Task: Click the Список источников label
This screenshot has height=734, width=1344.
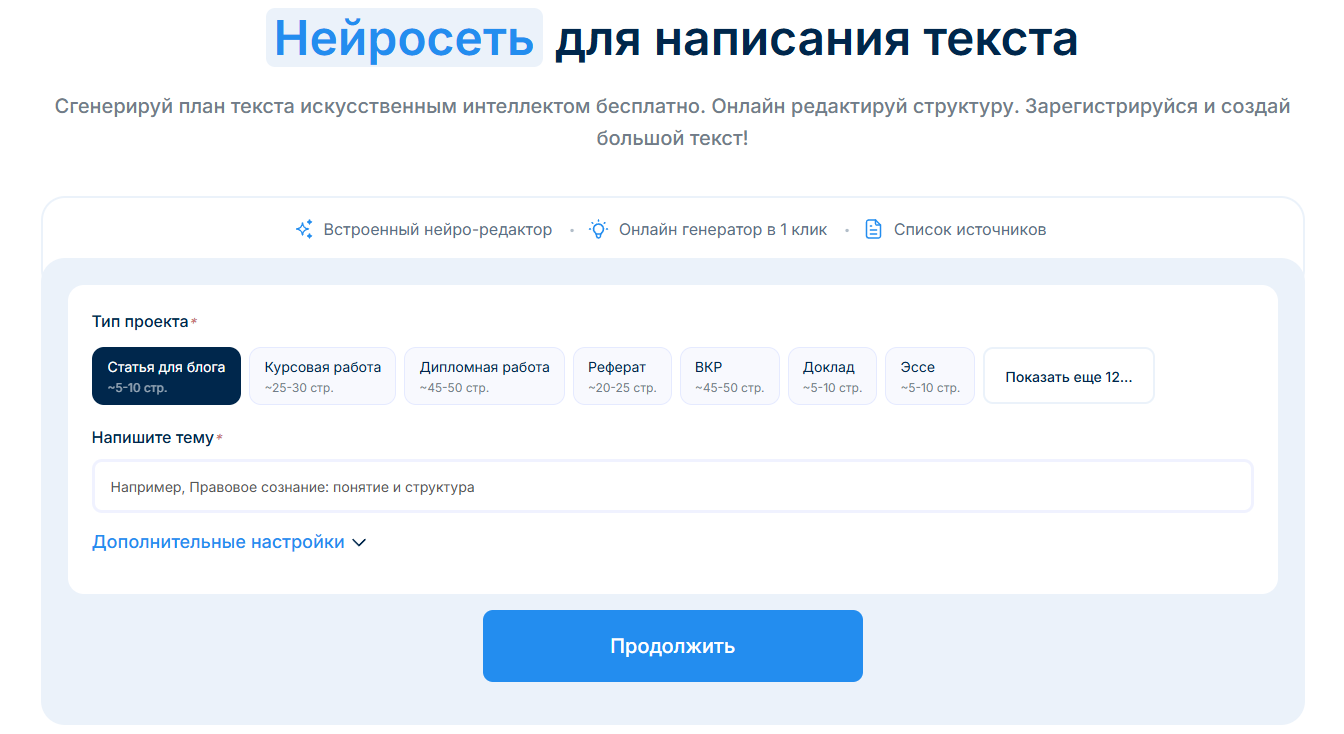Action: (969, 230)
